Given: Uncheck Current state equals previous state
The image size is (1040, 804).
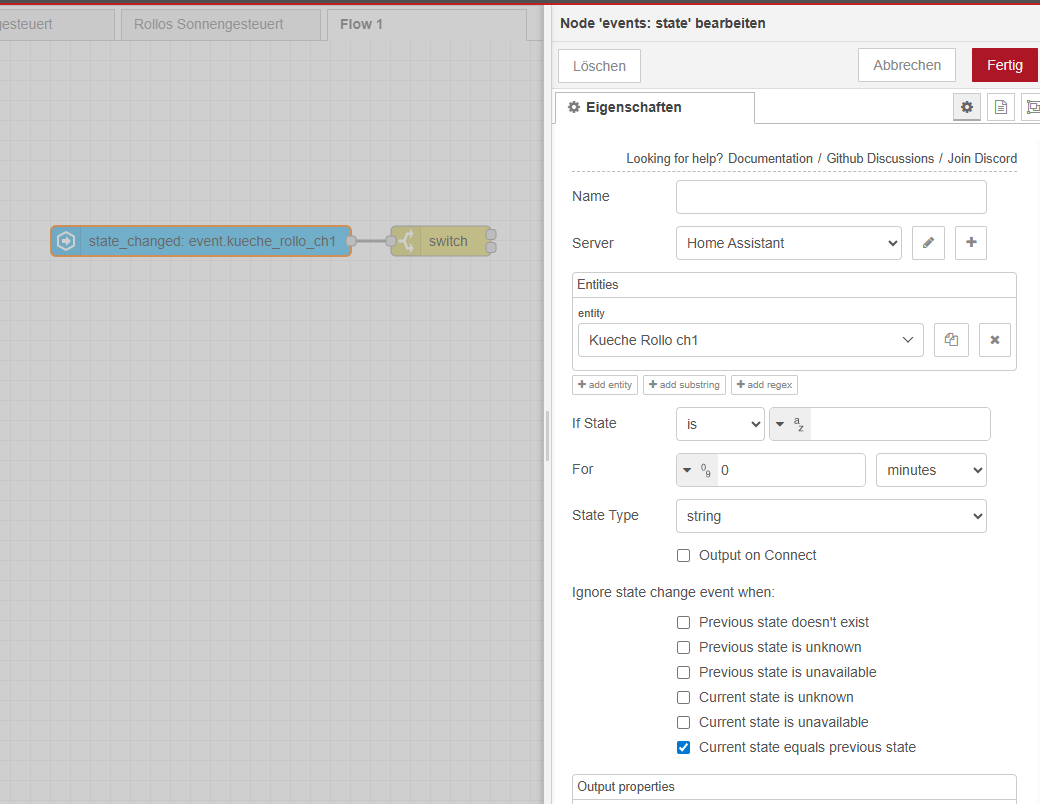Looking at the screenshot, I should pos(684,747).
